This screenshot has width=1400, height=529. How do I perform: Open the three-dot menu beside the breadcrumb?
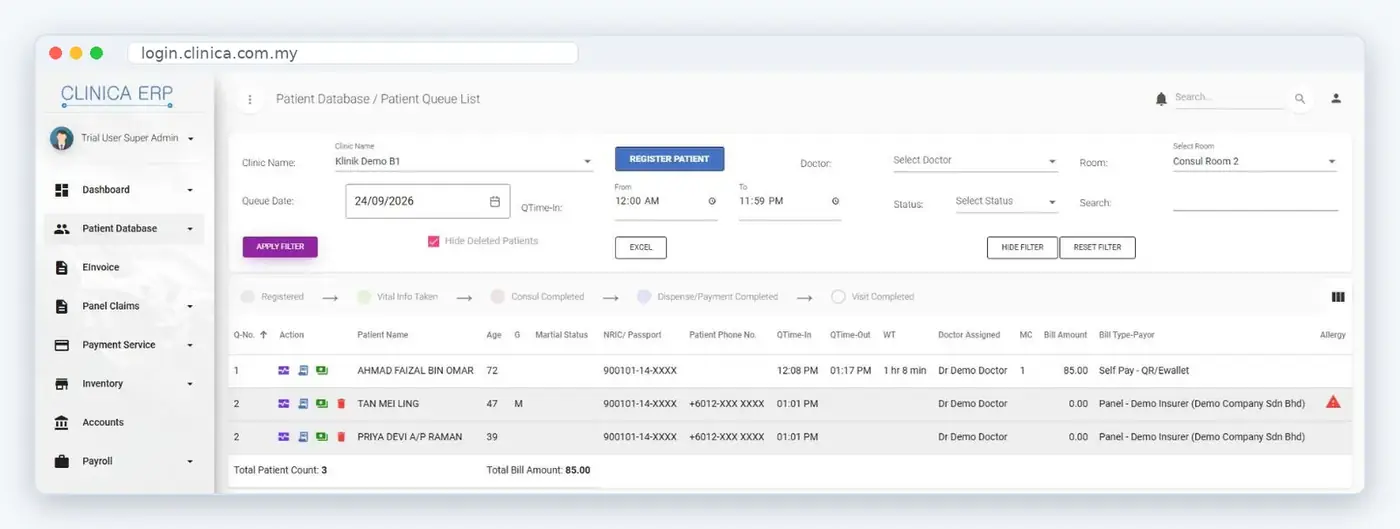point(250,99)
